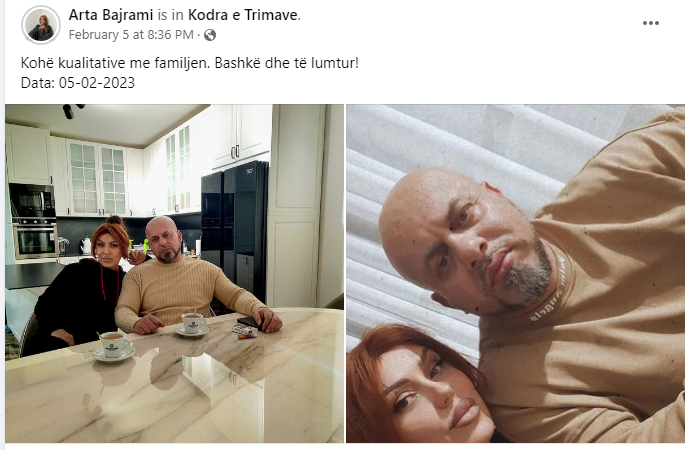685x450 pixels.
Task: Click the 'Data: 05-02-2023' text line
Action: (x=78, y=83)
